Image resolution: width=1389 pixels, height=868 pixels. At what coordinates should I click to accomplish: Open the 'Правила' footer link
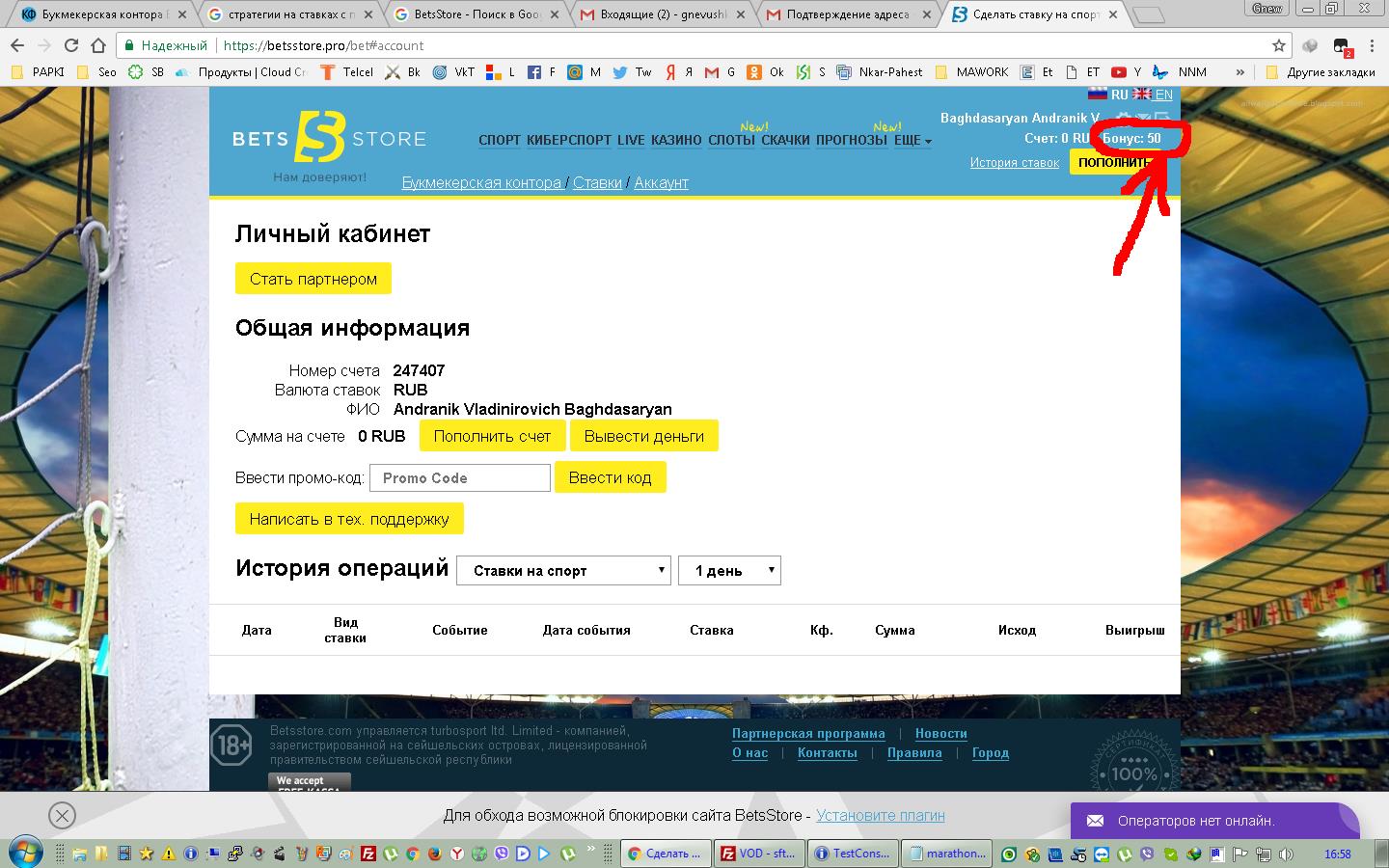click(914, 753)
